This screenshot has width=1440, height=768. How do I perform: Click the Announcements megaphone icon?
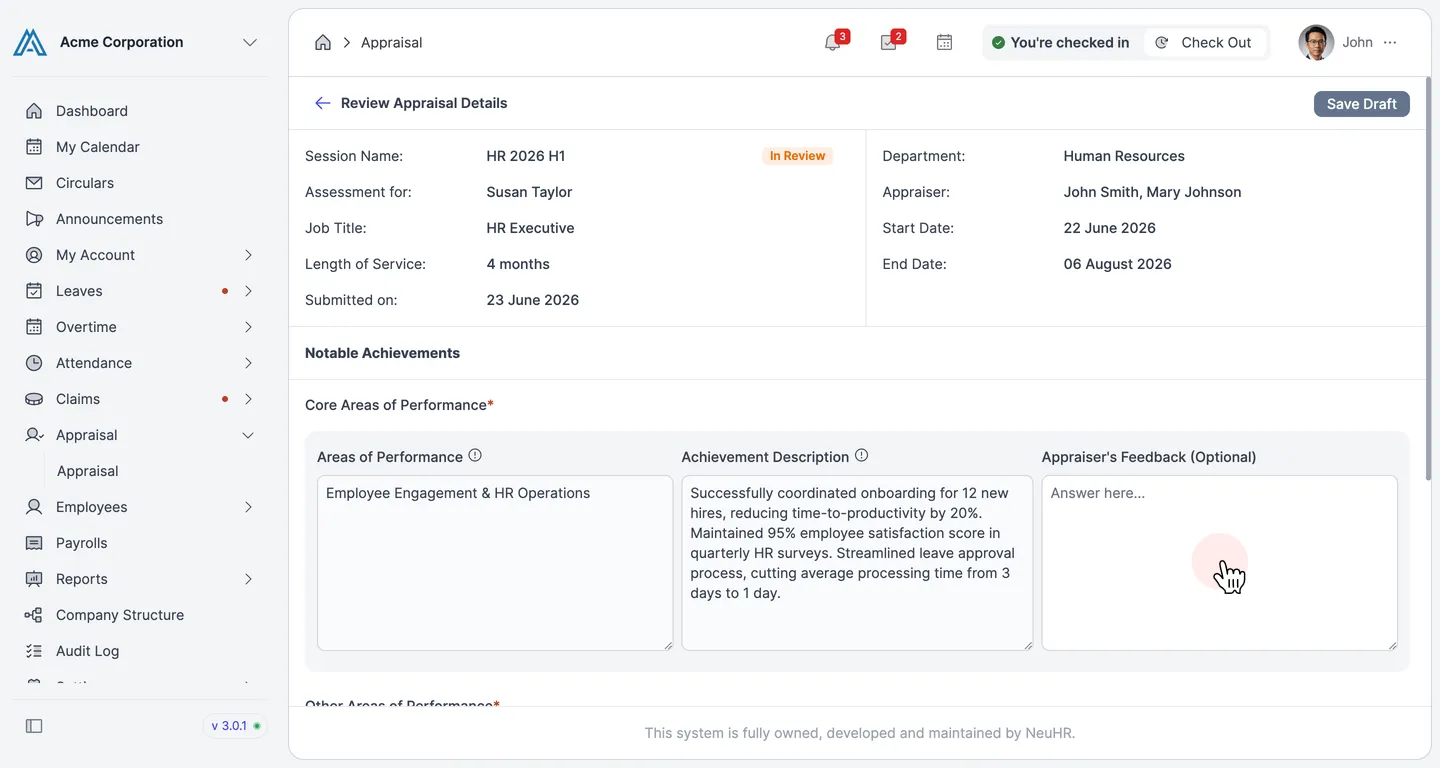click(34, 219)
